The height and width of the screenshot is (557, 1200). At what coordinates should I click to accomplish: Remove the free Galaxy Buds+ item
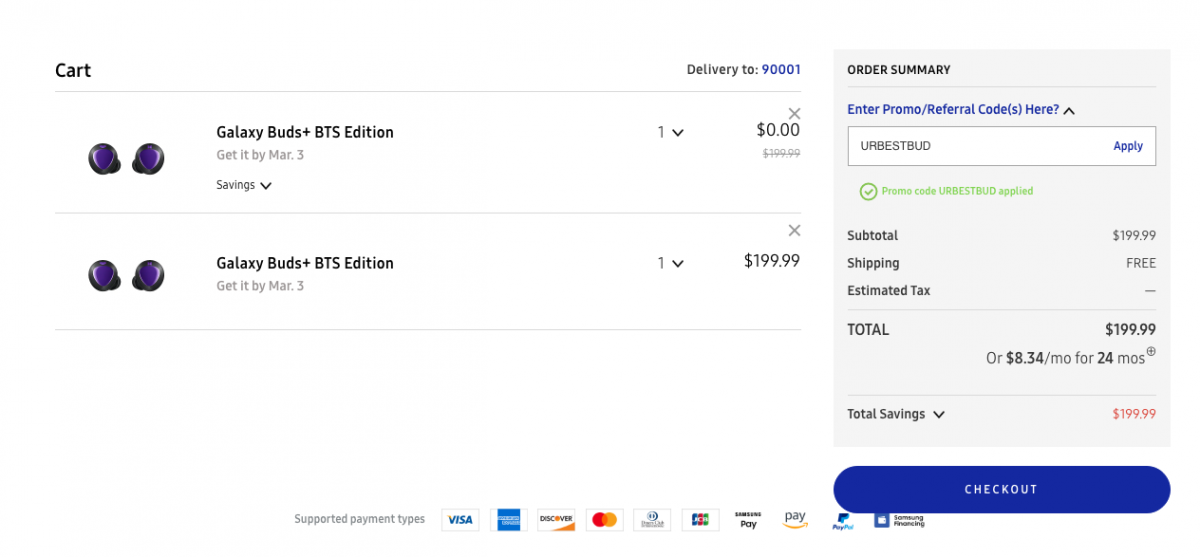(794, 114)
